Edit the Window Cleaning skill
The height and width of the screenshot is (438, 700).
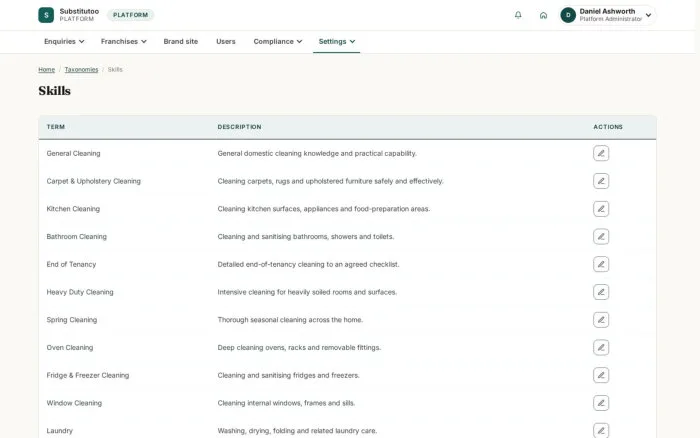point(601,403)
